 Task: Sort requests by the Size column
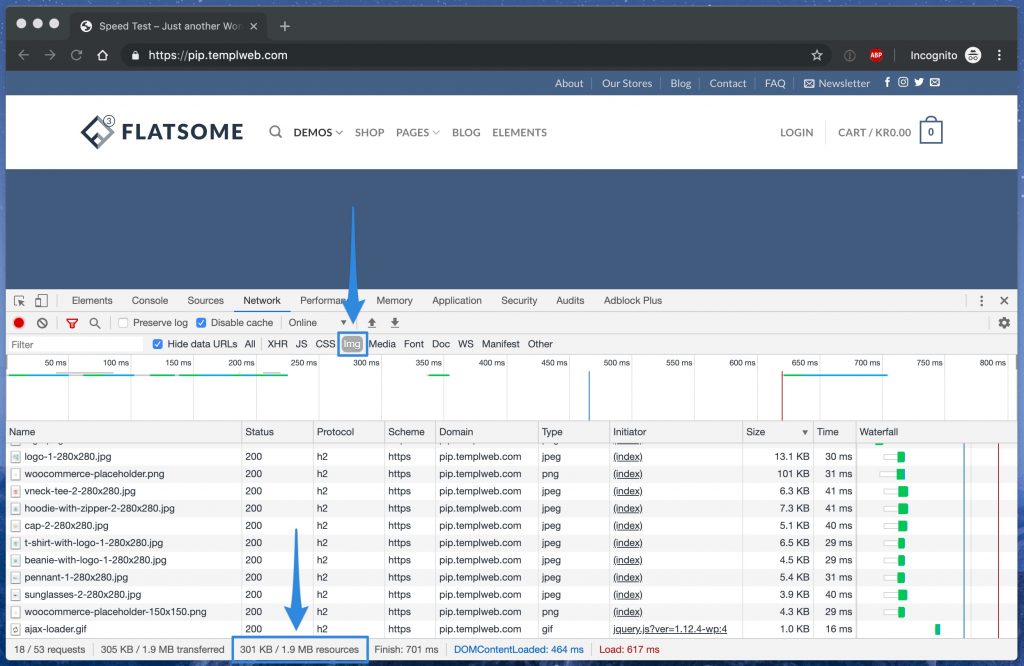[777, 432]
